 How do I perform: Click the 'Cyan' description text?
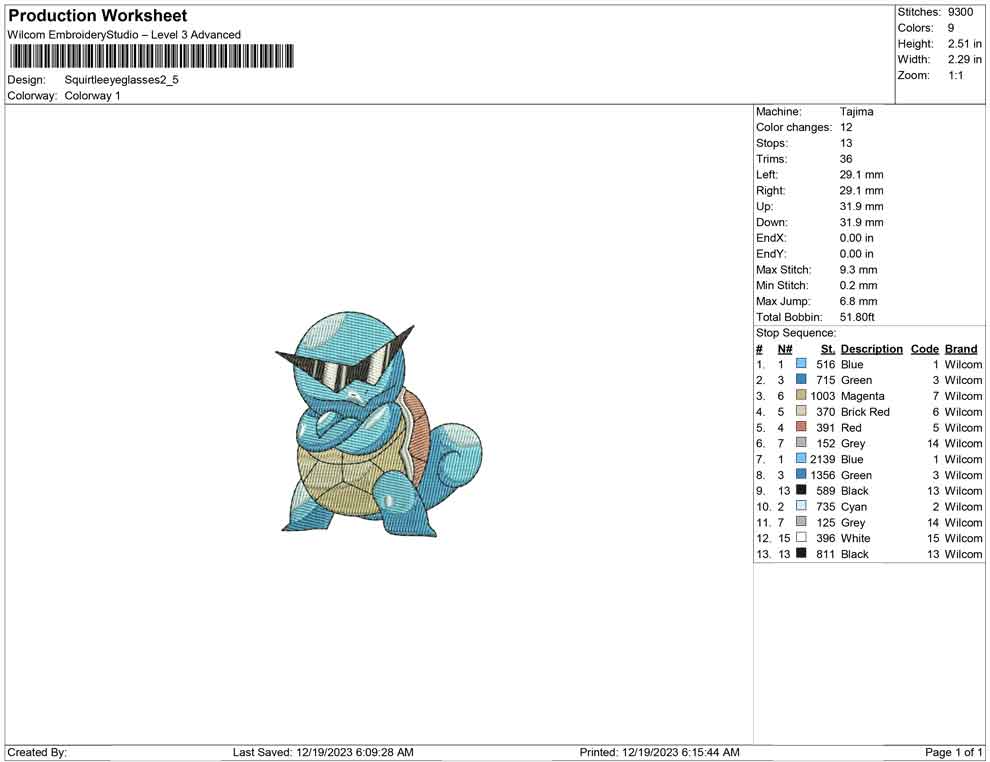[x=854, y=506]
